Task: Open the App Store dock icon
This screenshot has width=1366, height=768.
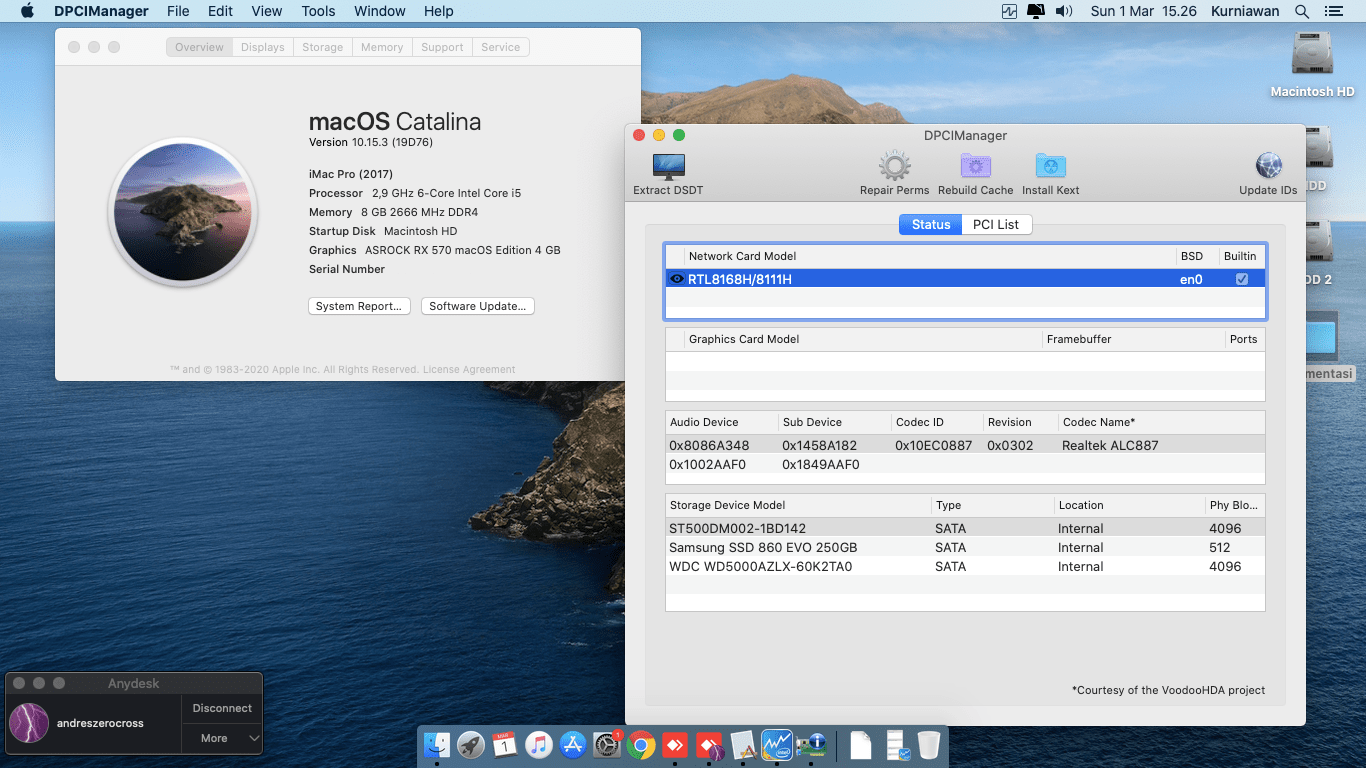Action: click(x=573, y=744)
